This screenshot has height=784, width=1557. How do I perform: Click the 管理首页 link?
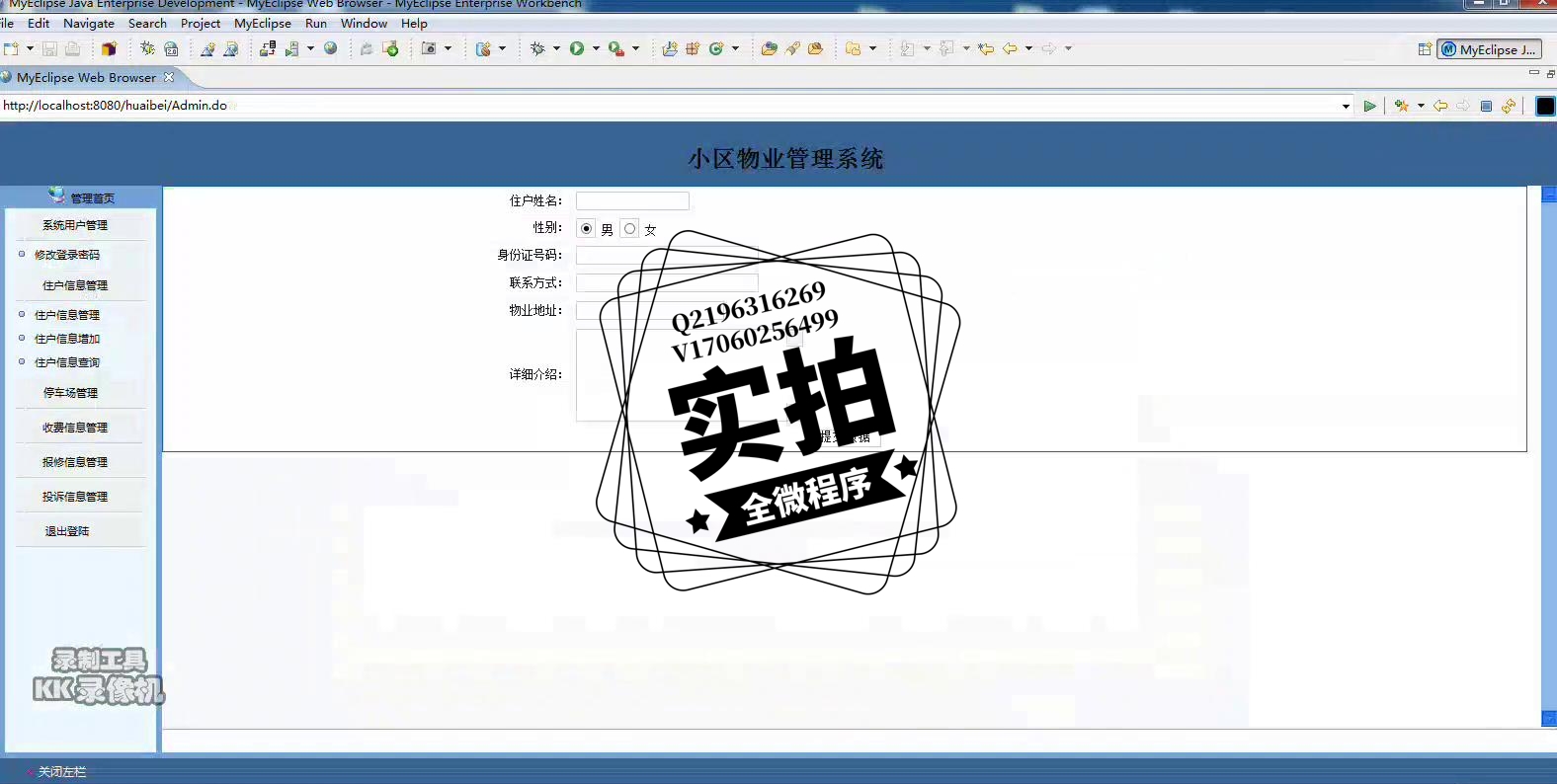tap(92, 198)
